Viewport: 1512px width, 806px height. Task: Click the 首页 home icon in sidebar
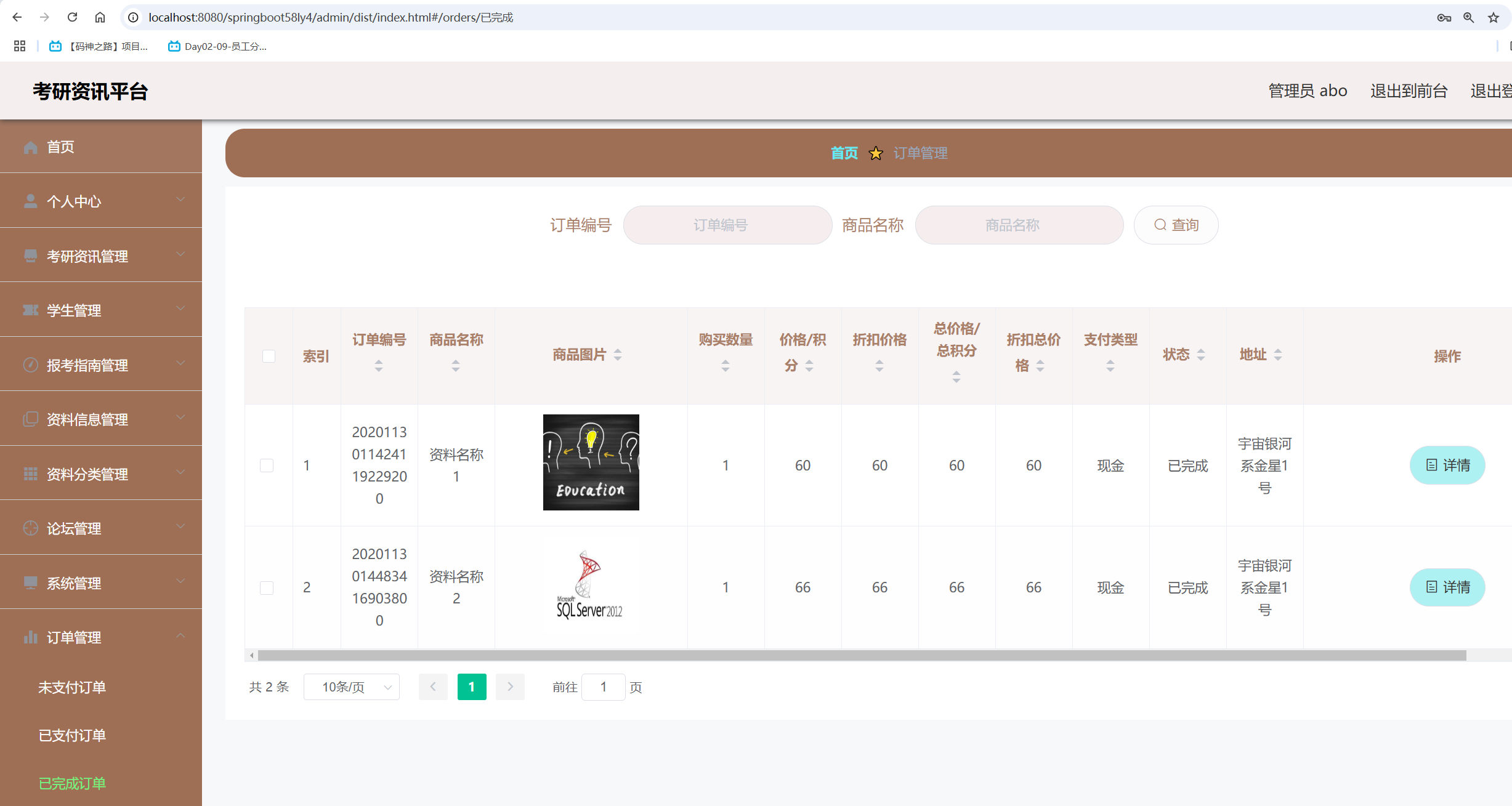click(x=30, y=147)
